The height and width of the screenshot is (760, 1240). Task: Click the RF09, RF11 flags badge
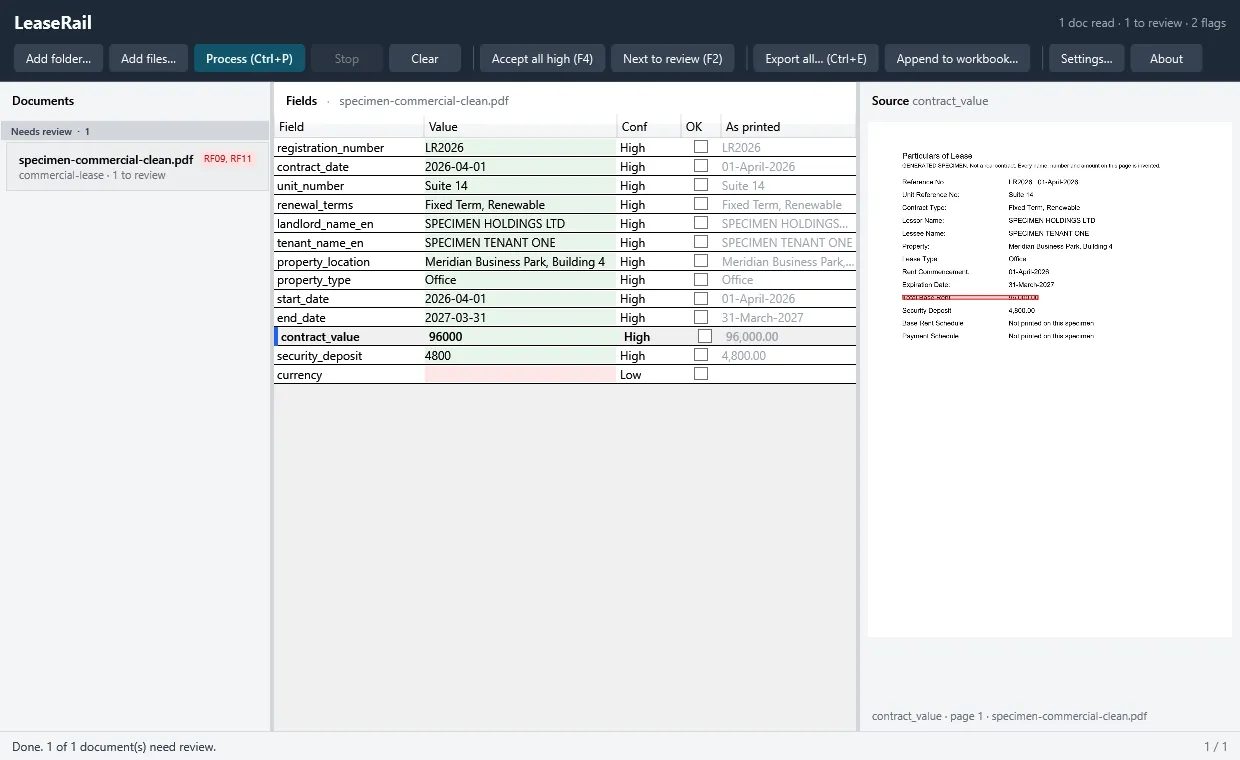(228, 159)
